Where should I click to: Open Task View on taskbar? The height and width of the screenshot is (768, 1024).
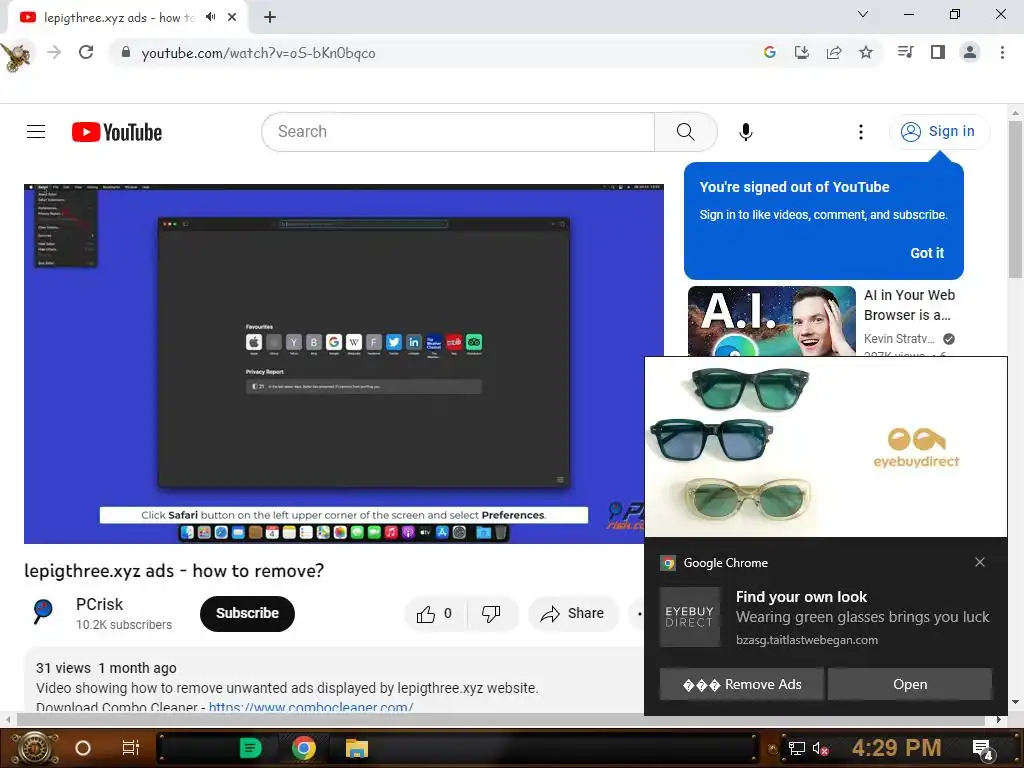(131, 748)
